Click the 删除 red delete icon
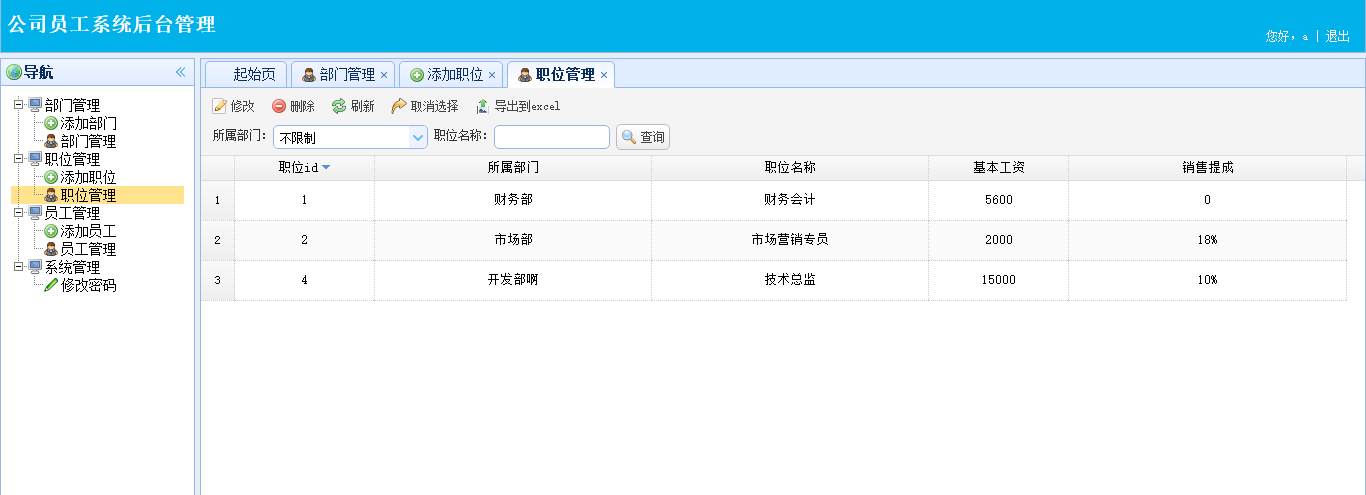The image size is (1366, 495). pyautogui.click(x=279, y=106)
